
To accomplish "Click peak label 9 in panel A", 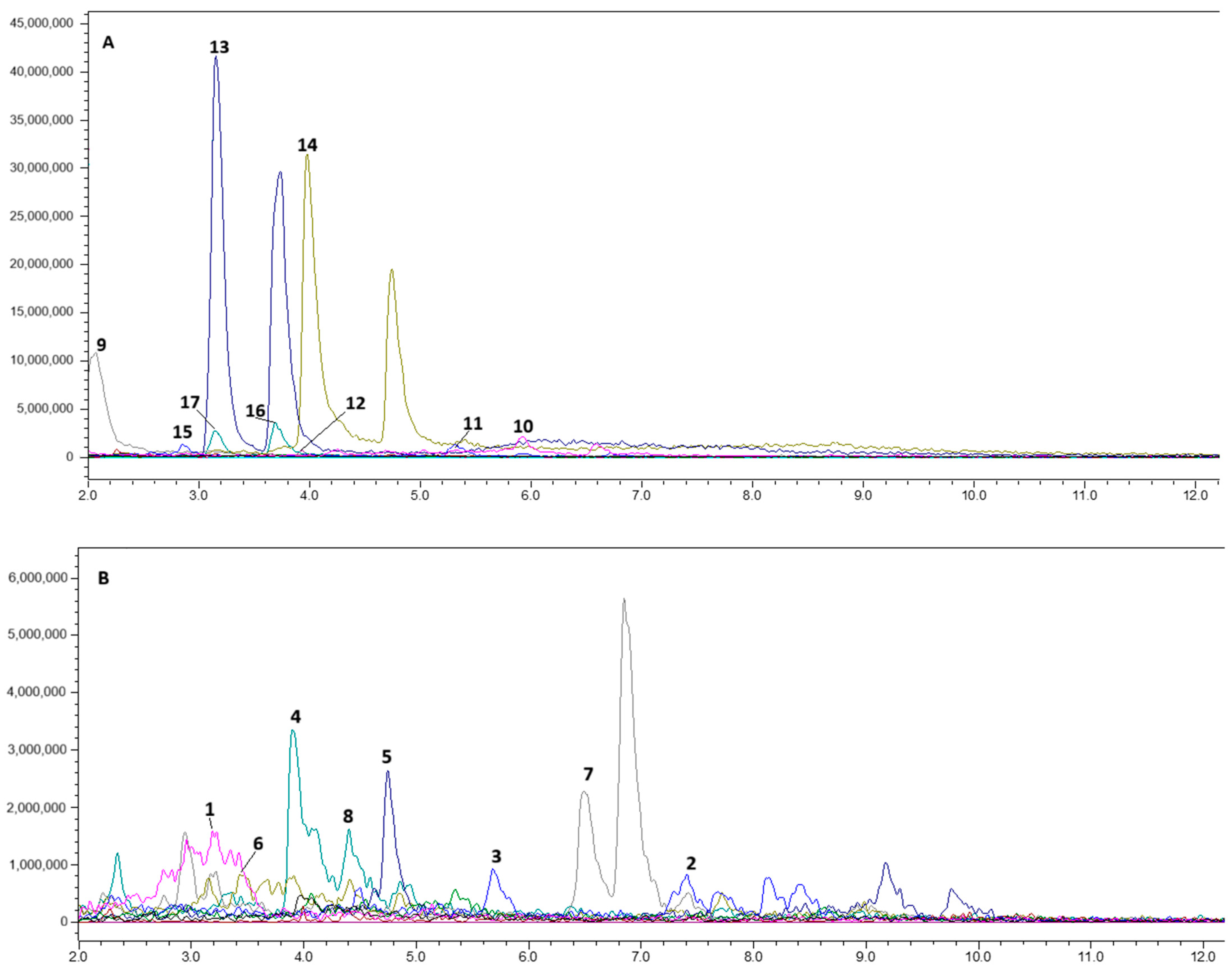I will (x=101, y=345).
